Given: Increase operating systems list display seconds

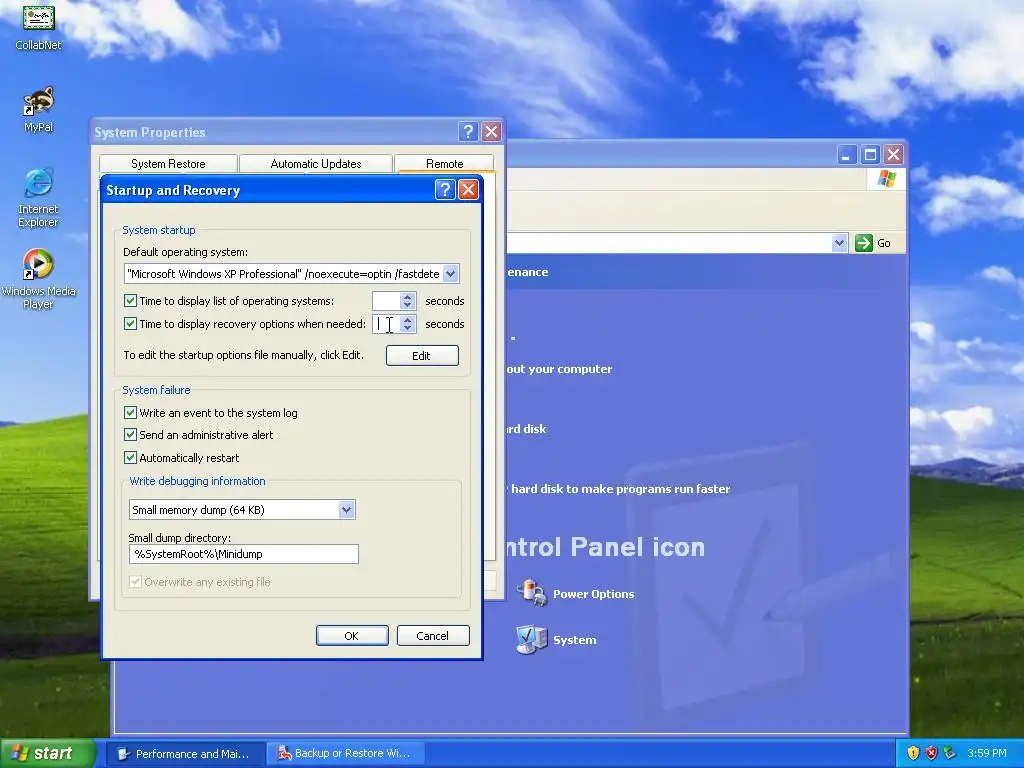Looking at the screenshot, I should (x=408, y=296).
